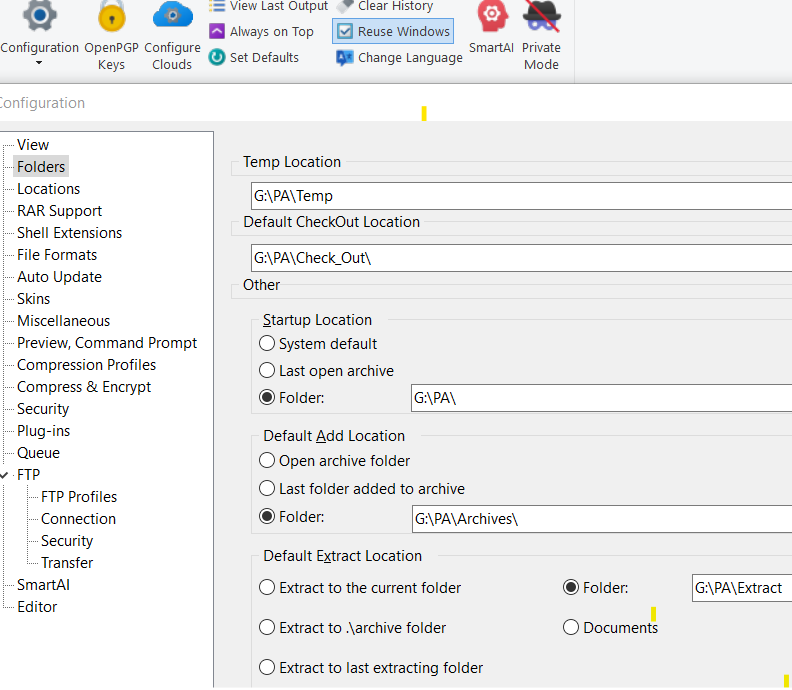This screenshot has height=690, width=792.
Task: Open Preview, Command Prompt settings
Action: coord(107,343)
